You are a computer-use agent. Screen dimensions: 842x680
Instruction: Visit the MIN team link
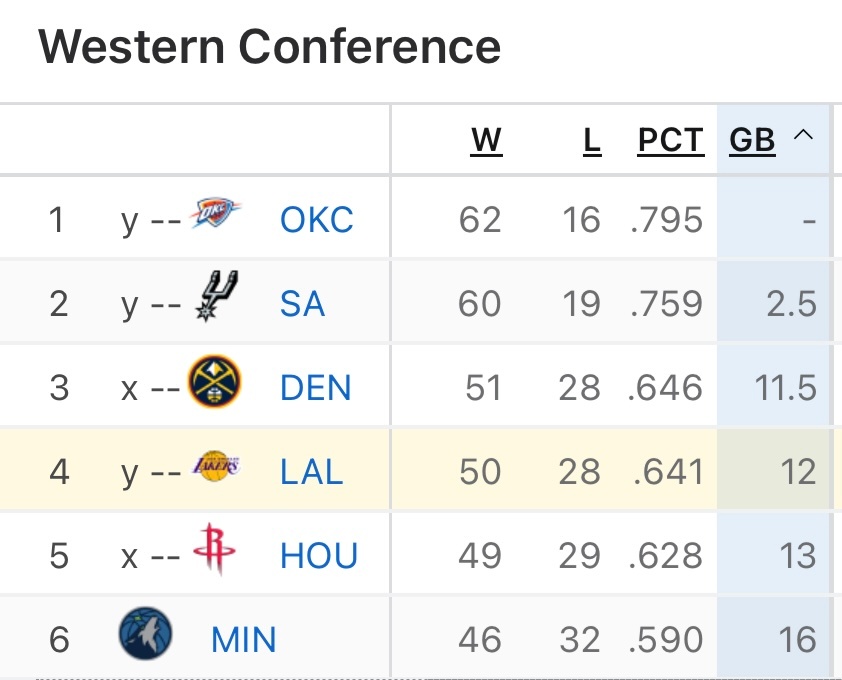[x=243, y=640]
